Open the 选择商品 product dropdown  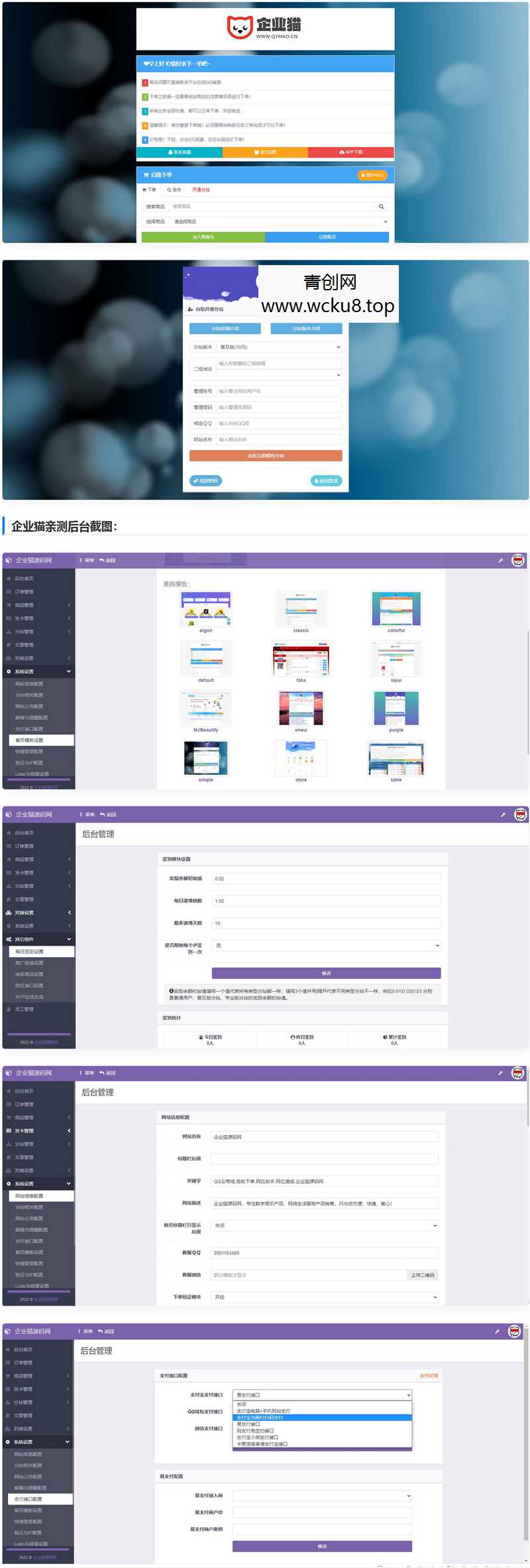(x=280, y=222)
